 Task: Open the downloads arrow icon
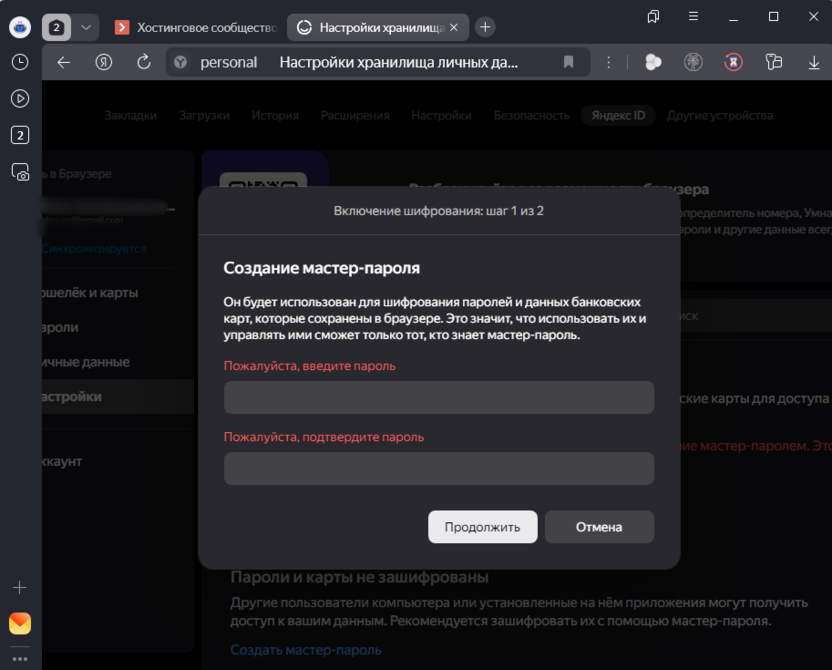[x=813, y=63]
